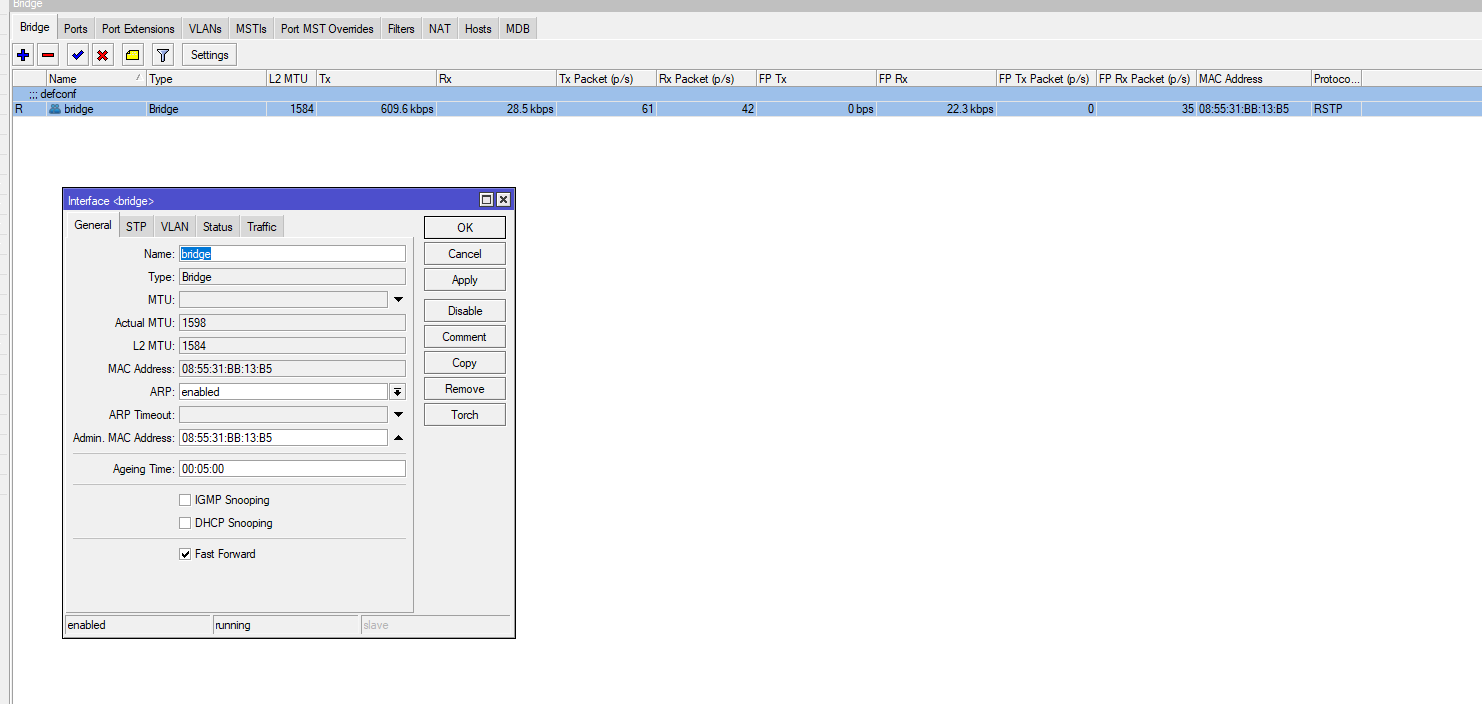Image resolution: width=1482 pixels, height=704 pixels.
Task: Click the Admin. MAC Address input field
Action: click(x=283, y=438)
